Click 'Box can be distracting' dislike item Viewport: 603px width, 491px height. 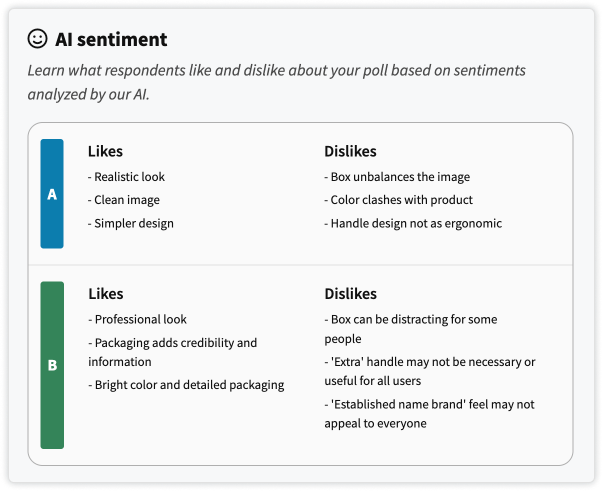click(411, 330)
